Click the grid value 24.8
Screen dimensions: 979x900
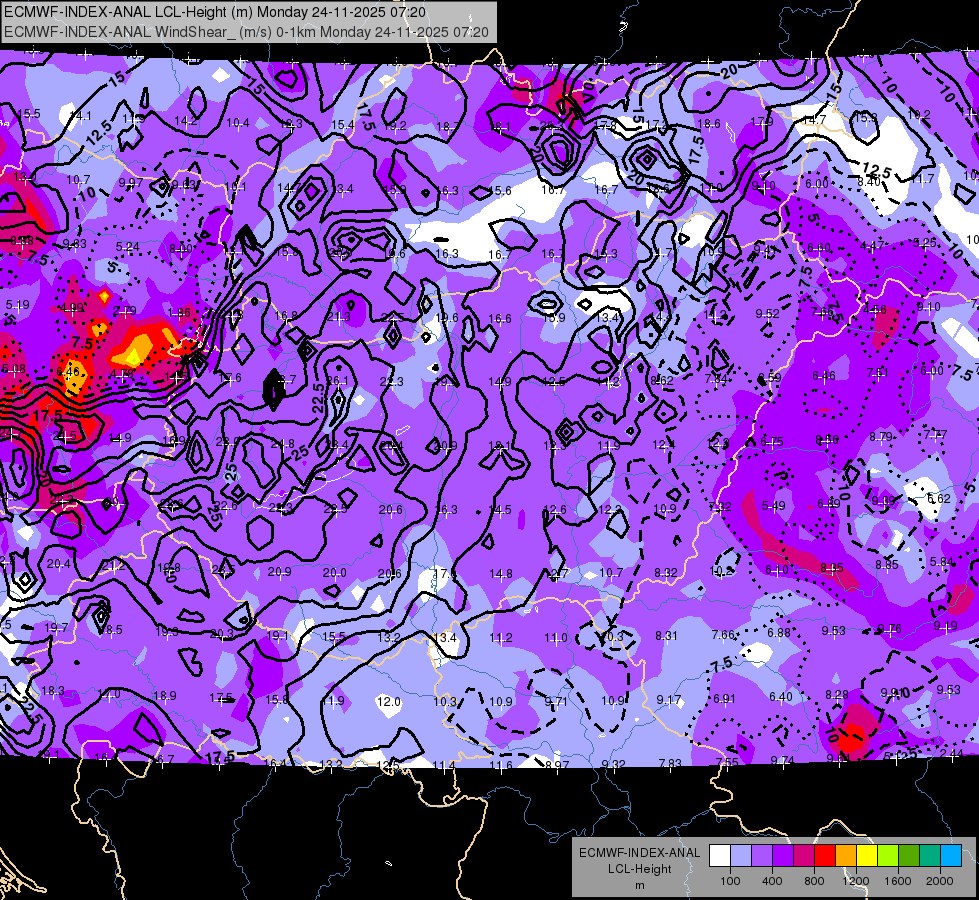(x=283, y=444)
